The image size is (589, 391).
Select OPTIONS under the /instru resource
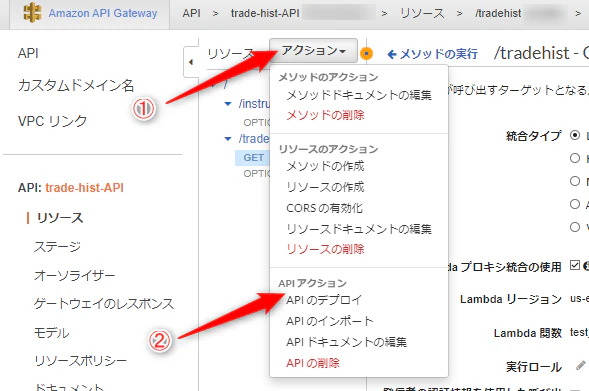point(256,122)
